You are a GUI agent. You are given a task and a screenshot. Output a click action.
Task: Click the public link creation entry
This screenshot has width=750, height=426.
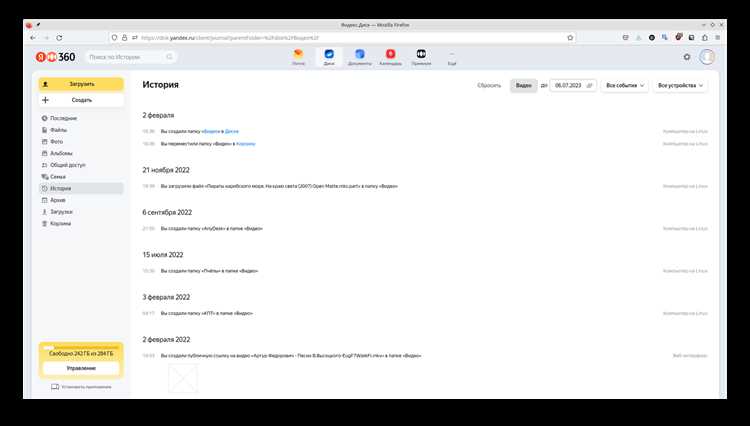(291, 356)
